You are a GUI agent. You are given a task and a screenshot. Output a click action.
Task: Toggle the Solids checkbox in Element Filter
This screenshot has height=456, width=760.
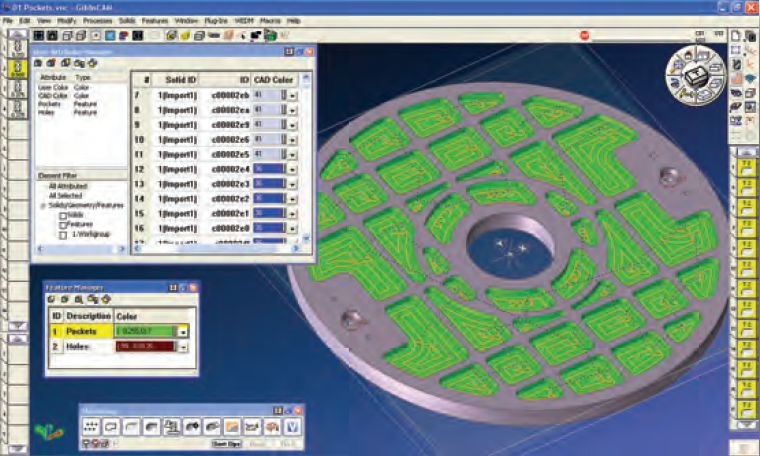coord(63,216)
